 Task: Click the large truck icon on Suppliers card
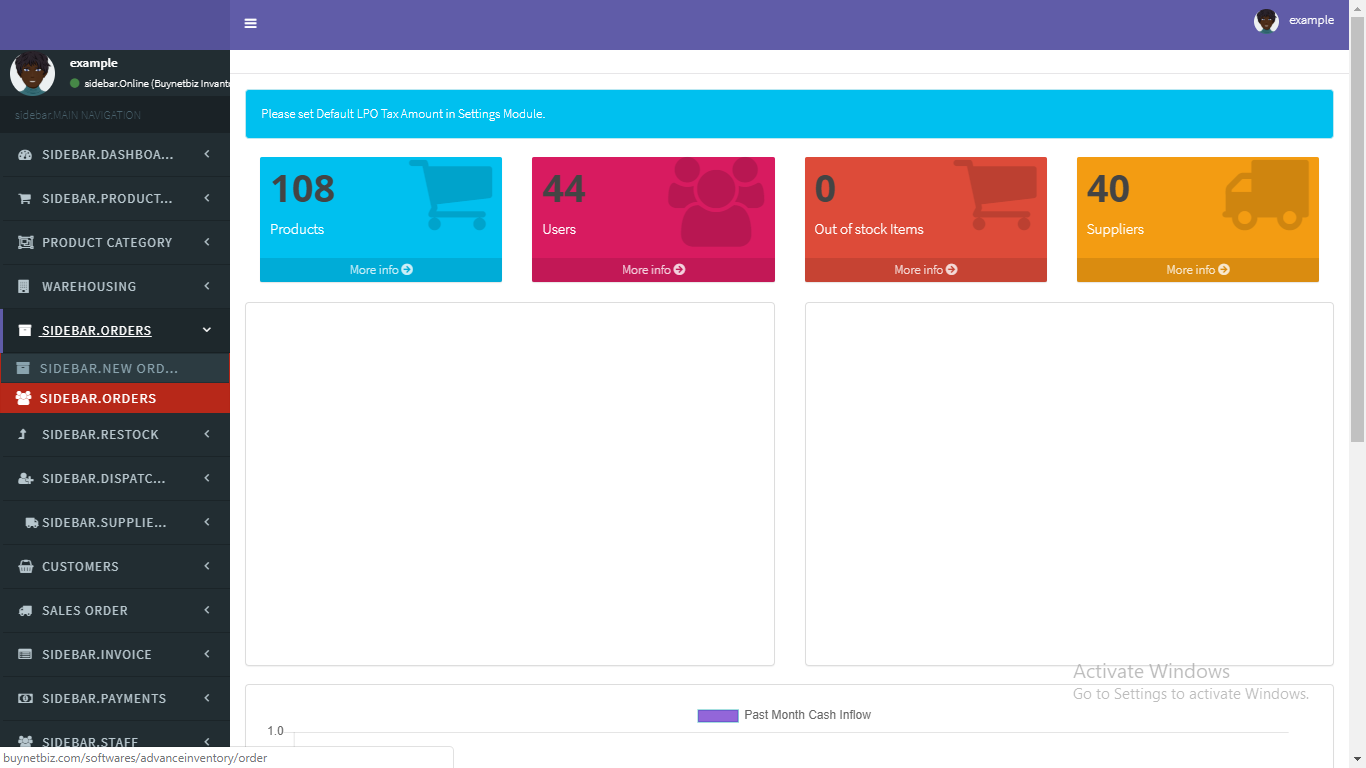[x=1266, y=194]
